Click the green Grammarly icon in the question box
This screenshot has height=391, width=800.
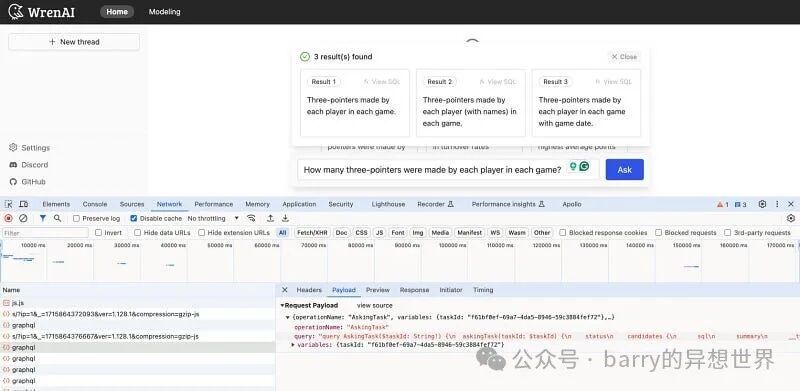(584, 166)
